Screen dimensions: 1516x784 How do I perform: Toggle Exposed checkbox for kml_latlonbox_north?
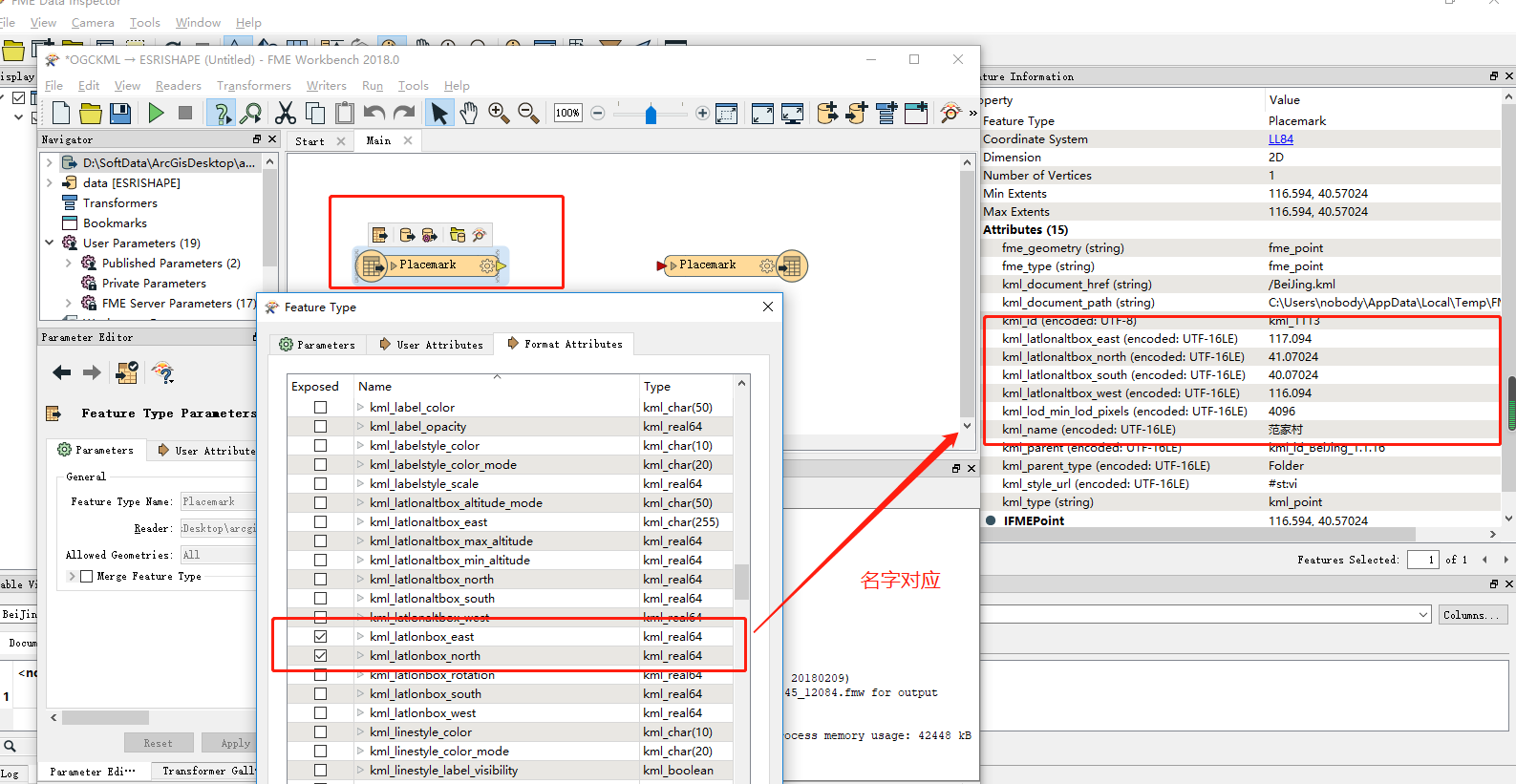pyautogui.click(x=321, y=655)
